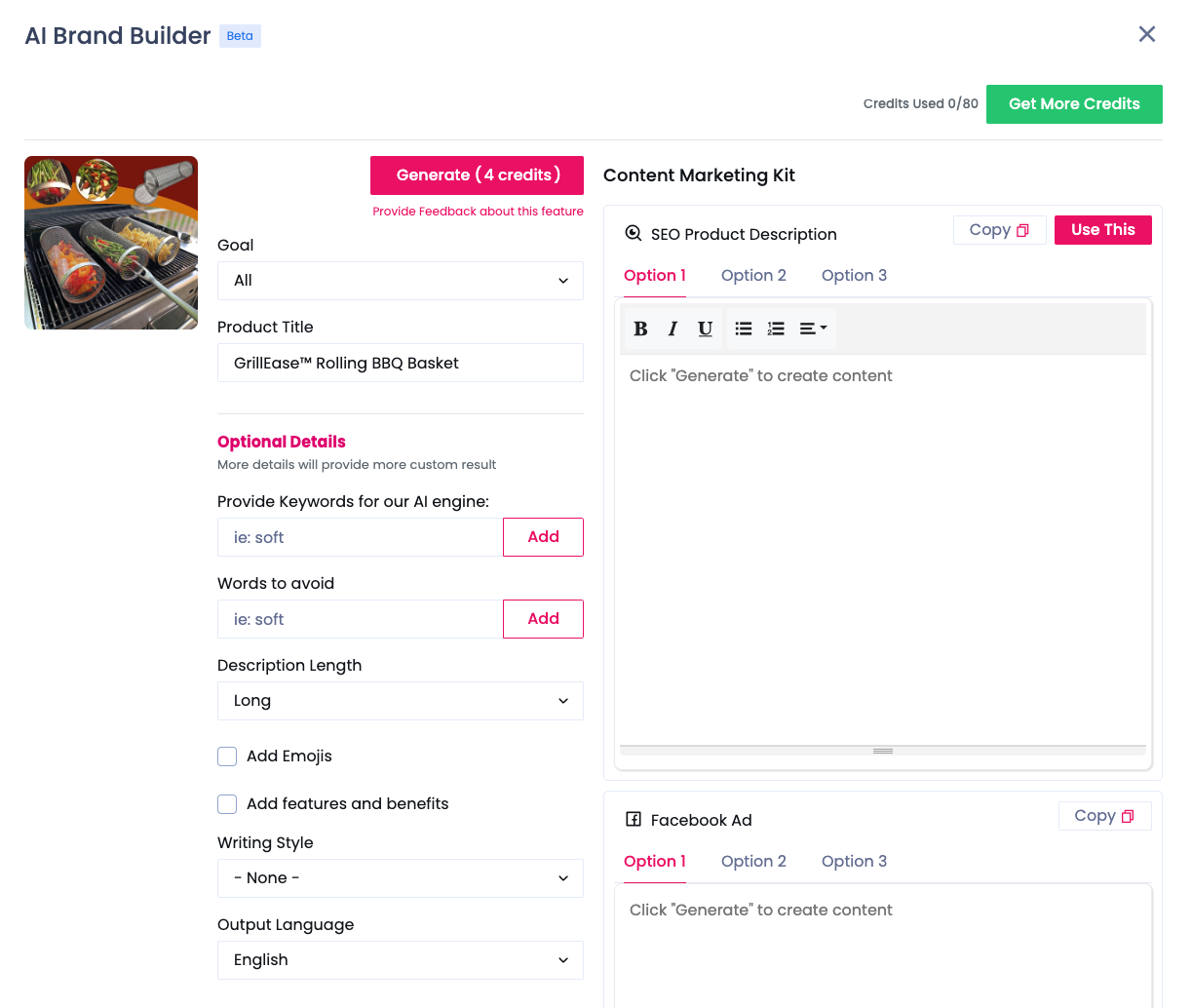The height and width of the screenshot is (1008, 1192).
Task: Apply Underline formatting in the editor toolbar
Action: tap(705, 329)
